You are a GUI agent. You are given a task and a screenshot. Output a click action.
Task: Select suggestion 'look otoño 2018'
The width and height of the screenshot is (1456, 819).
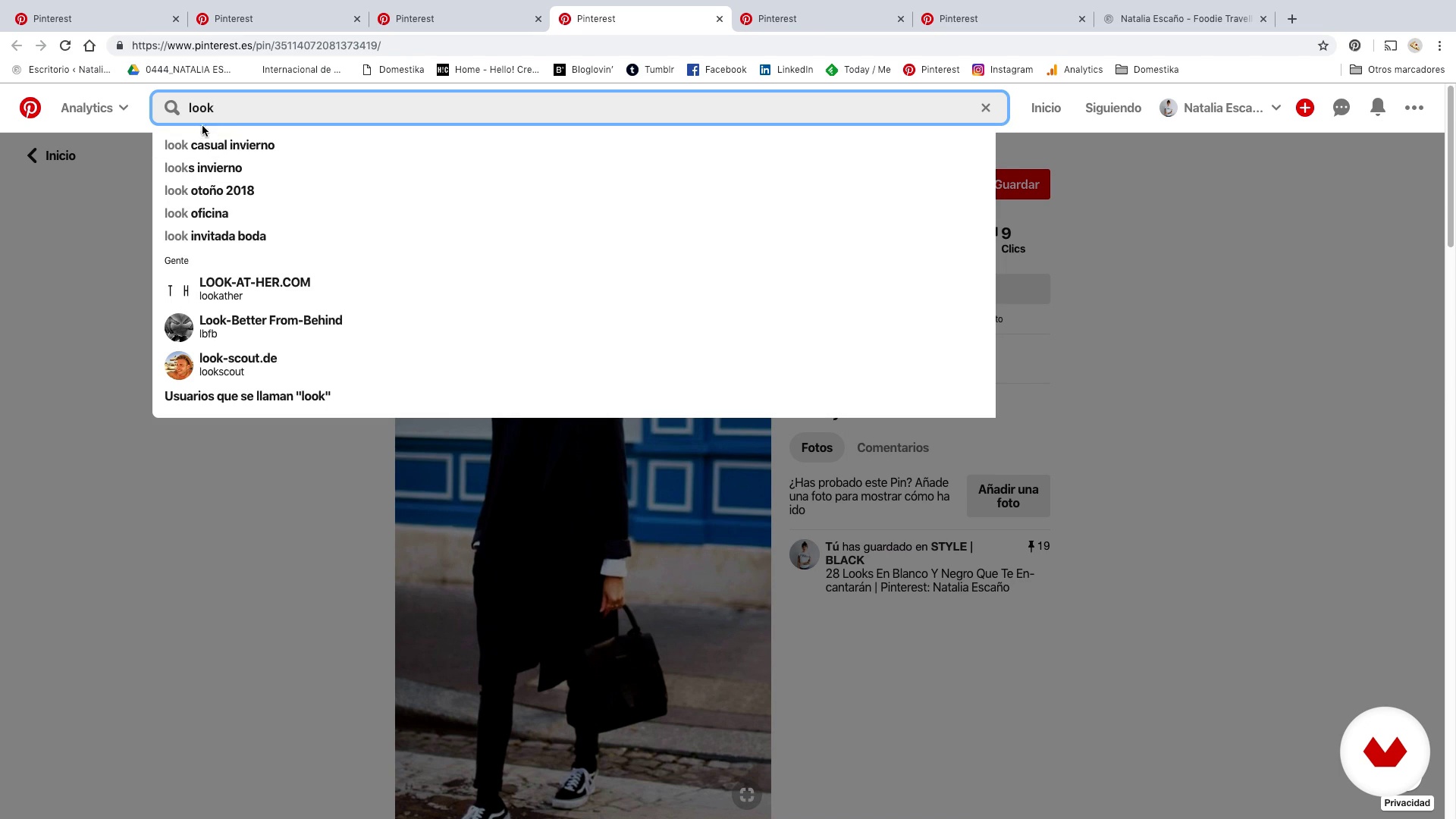coord(209,190)
